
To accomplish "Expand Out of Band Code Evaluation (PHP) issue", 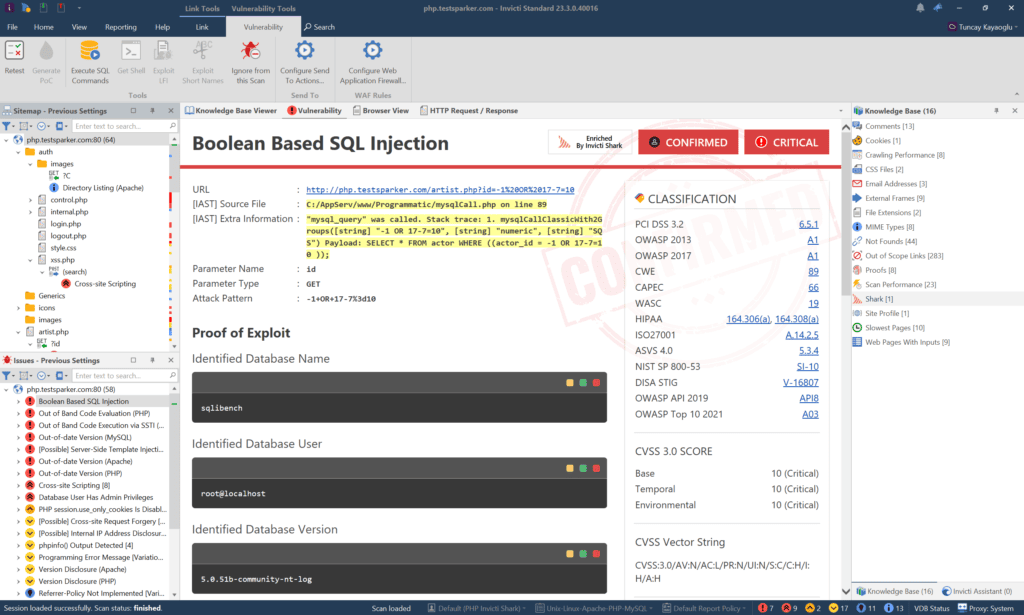I will [x=18, y=414].
